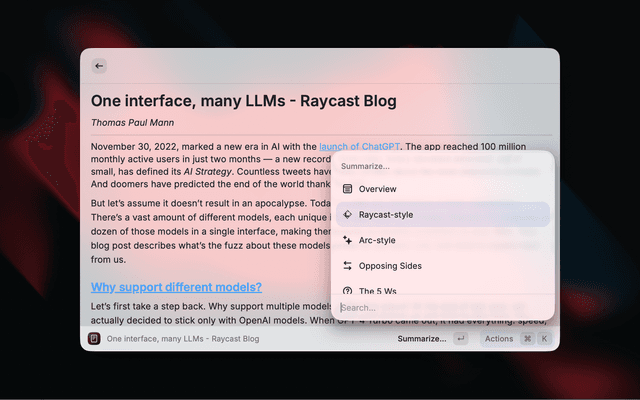640x400 pixels.
Task: Open the Actions menu
Action: 499,339
